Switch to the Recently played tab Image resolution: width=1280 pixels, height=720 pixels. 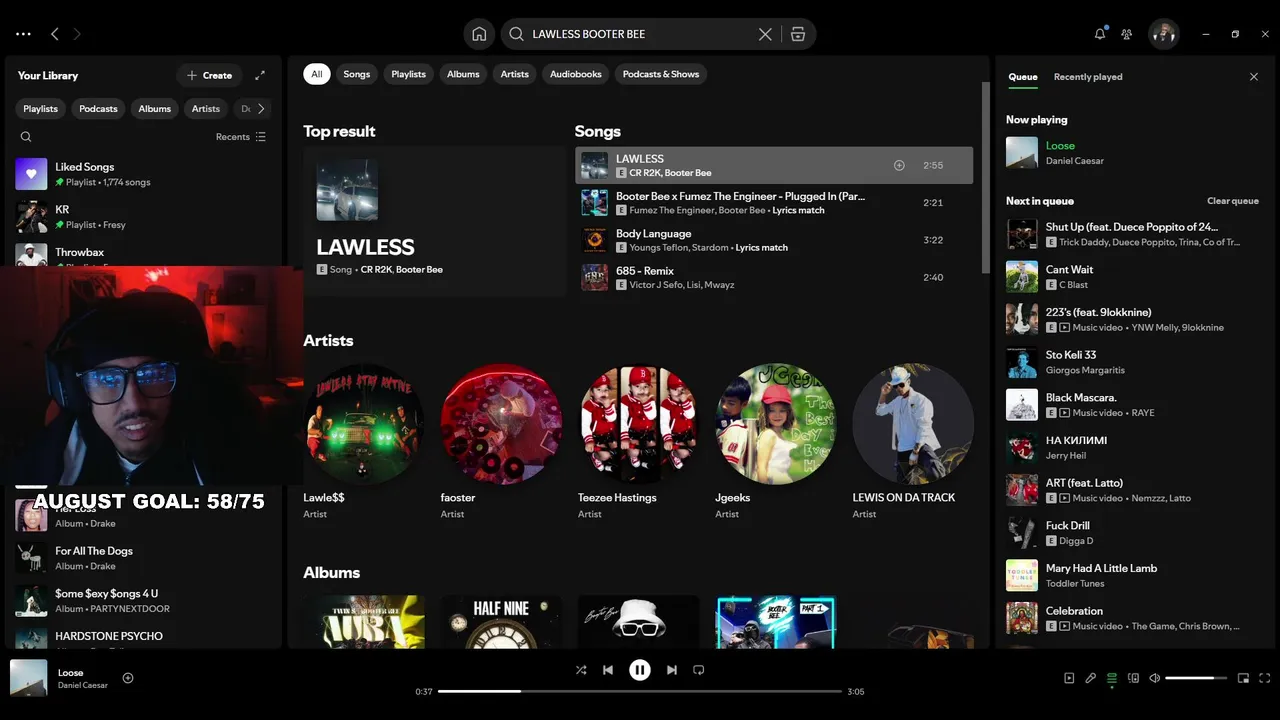click(x=1088, y=77)
